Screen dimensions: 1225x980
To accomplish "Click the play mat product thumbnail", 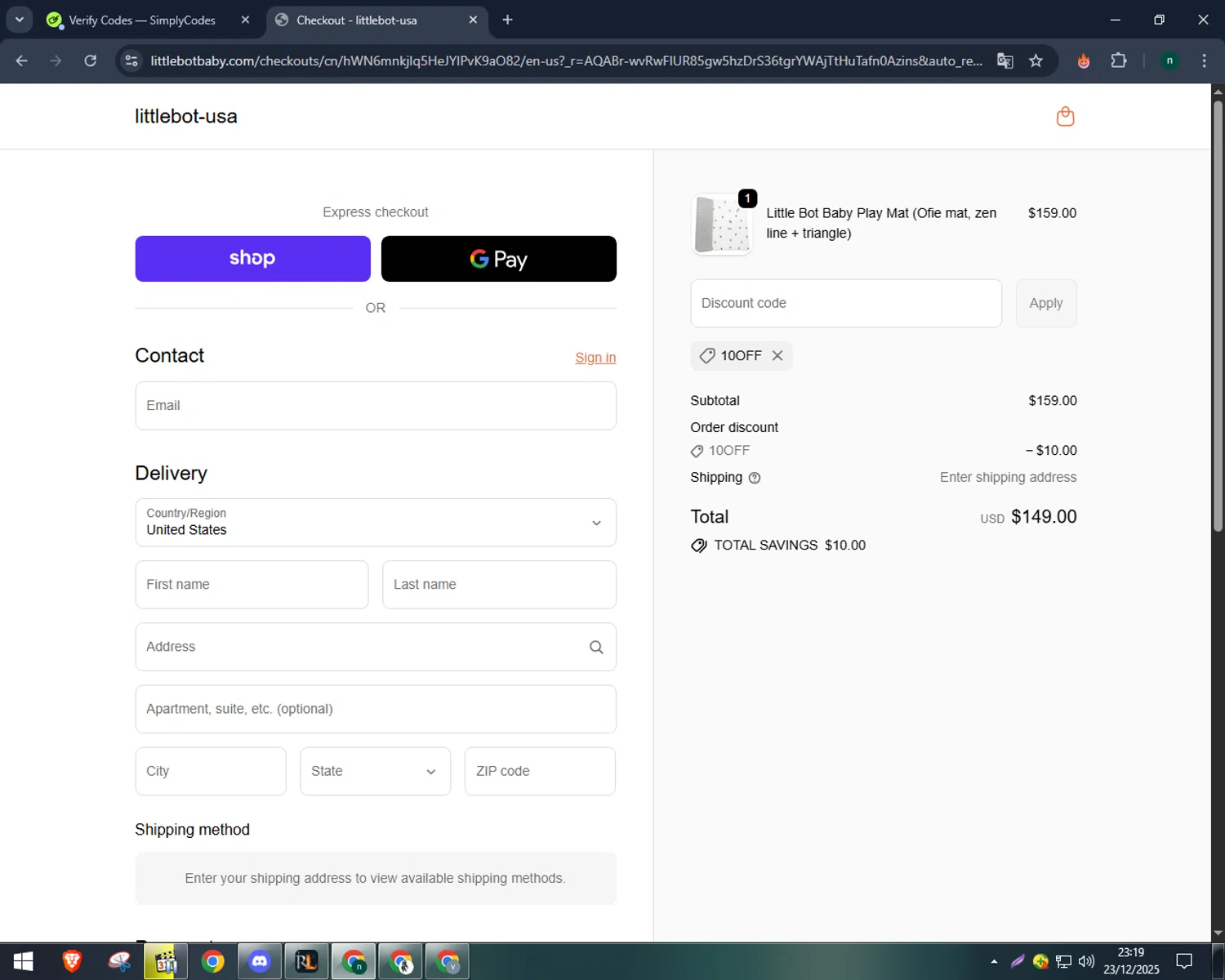I will coord(721,225).
